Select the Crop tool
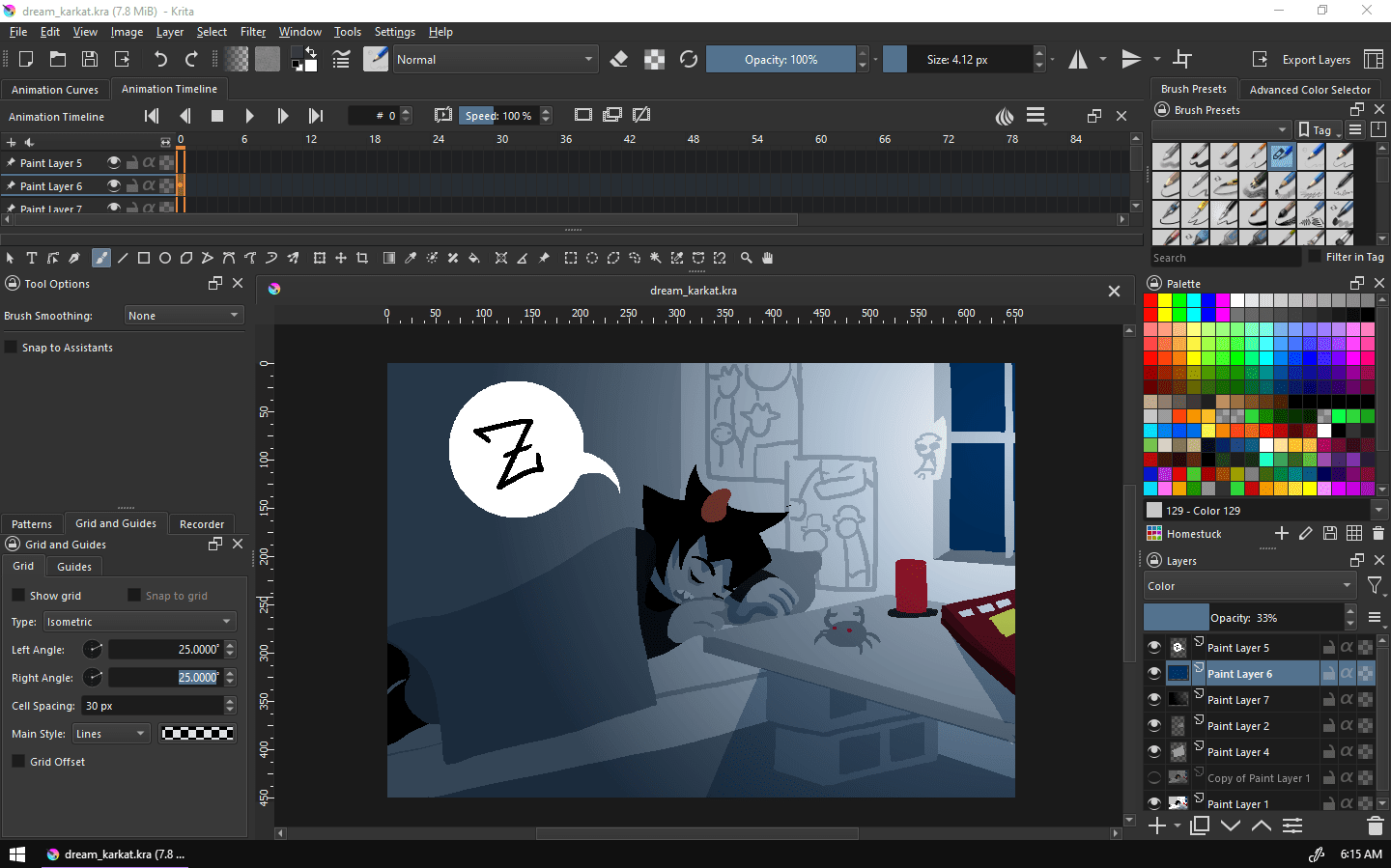The width and height of the screenshot is (1391, 868). pyautogui.click(x=362, y=258)
